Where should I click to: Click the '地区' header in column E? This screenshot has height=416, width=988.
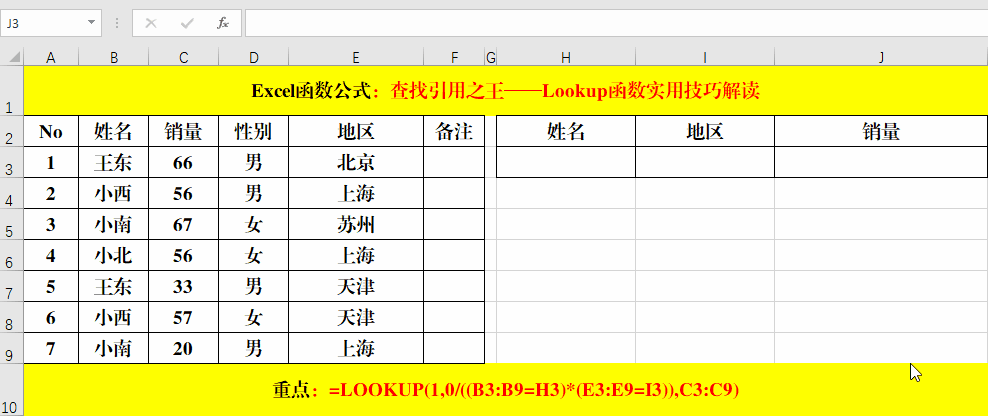click(356, 131)
